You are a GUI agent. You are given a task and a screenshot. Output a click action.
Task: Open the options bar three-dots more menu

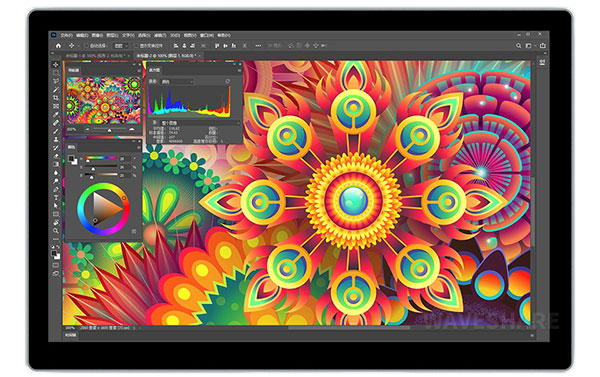pyautogui.click(x=258, y=46)
